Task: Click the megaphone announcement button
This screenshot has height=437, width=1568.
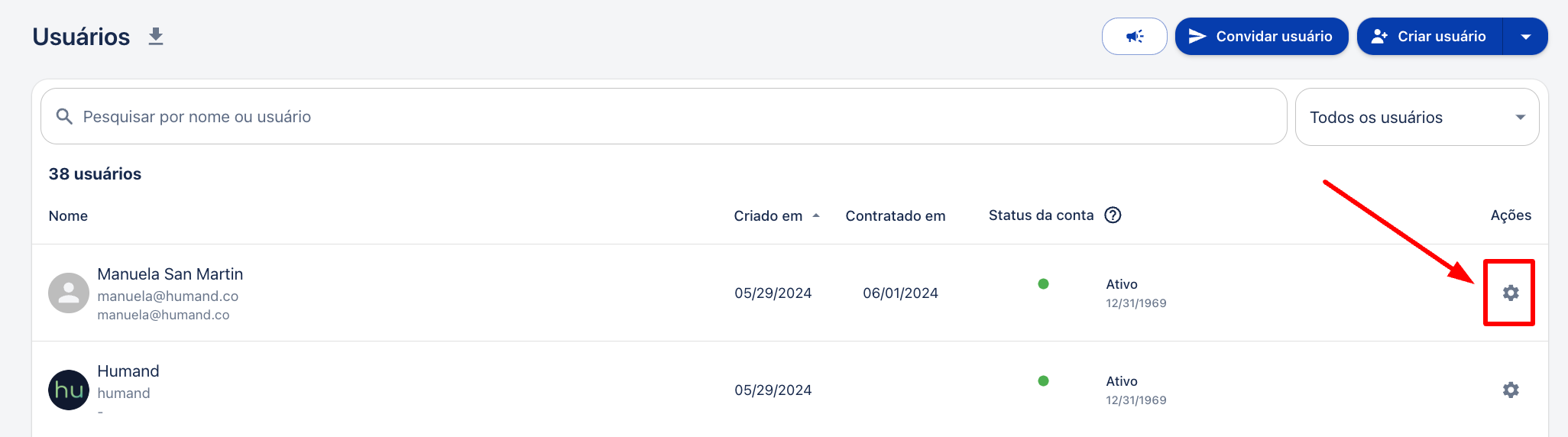Action: coord(1134,37)
